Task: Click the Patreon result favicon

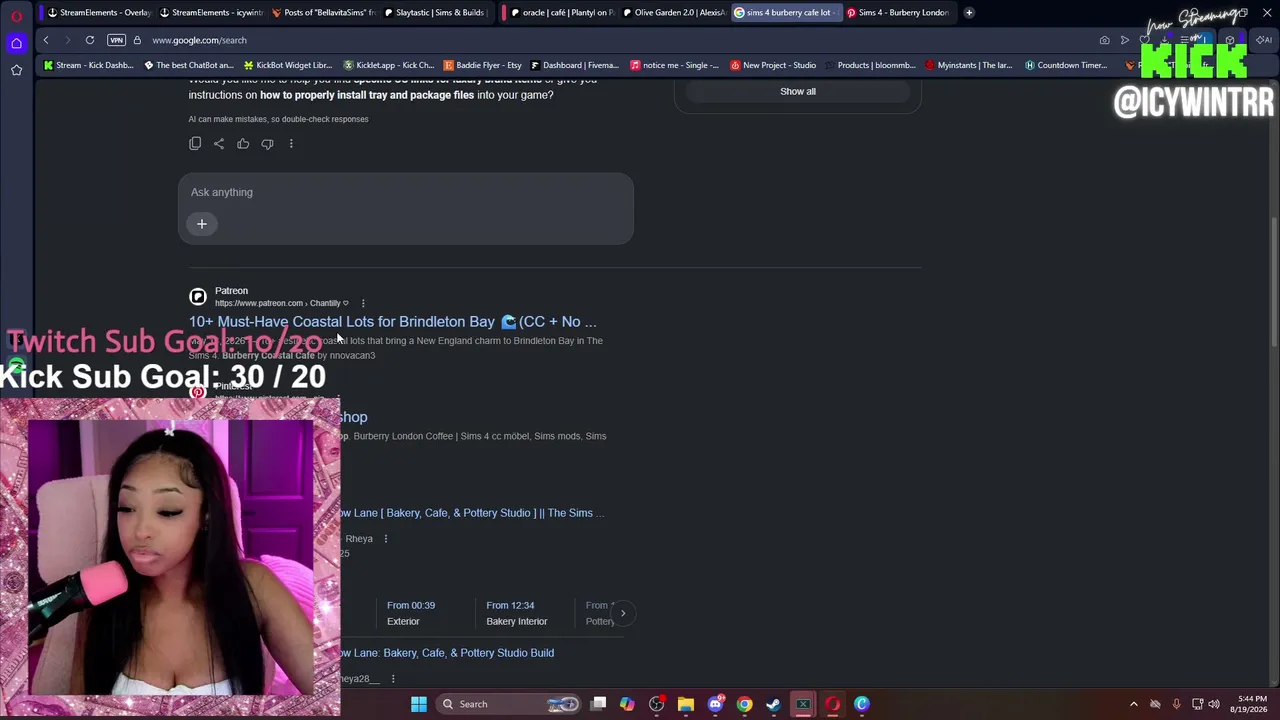Action: [198, 297]
